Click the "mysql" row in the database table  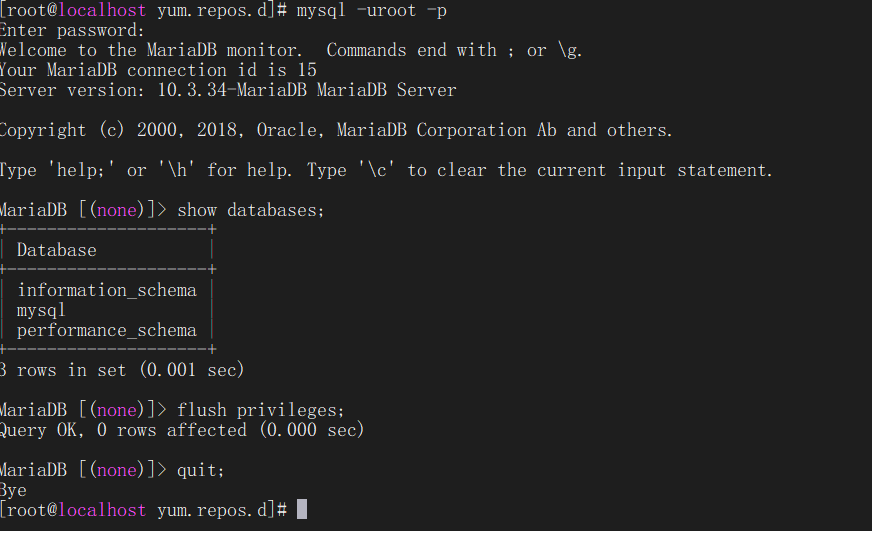[x=41, y=310]
